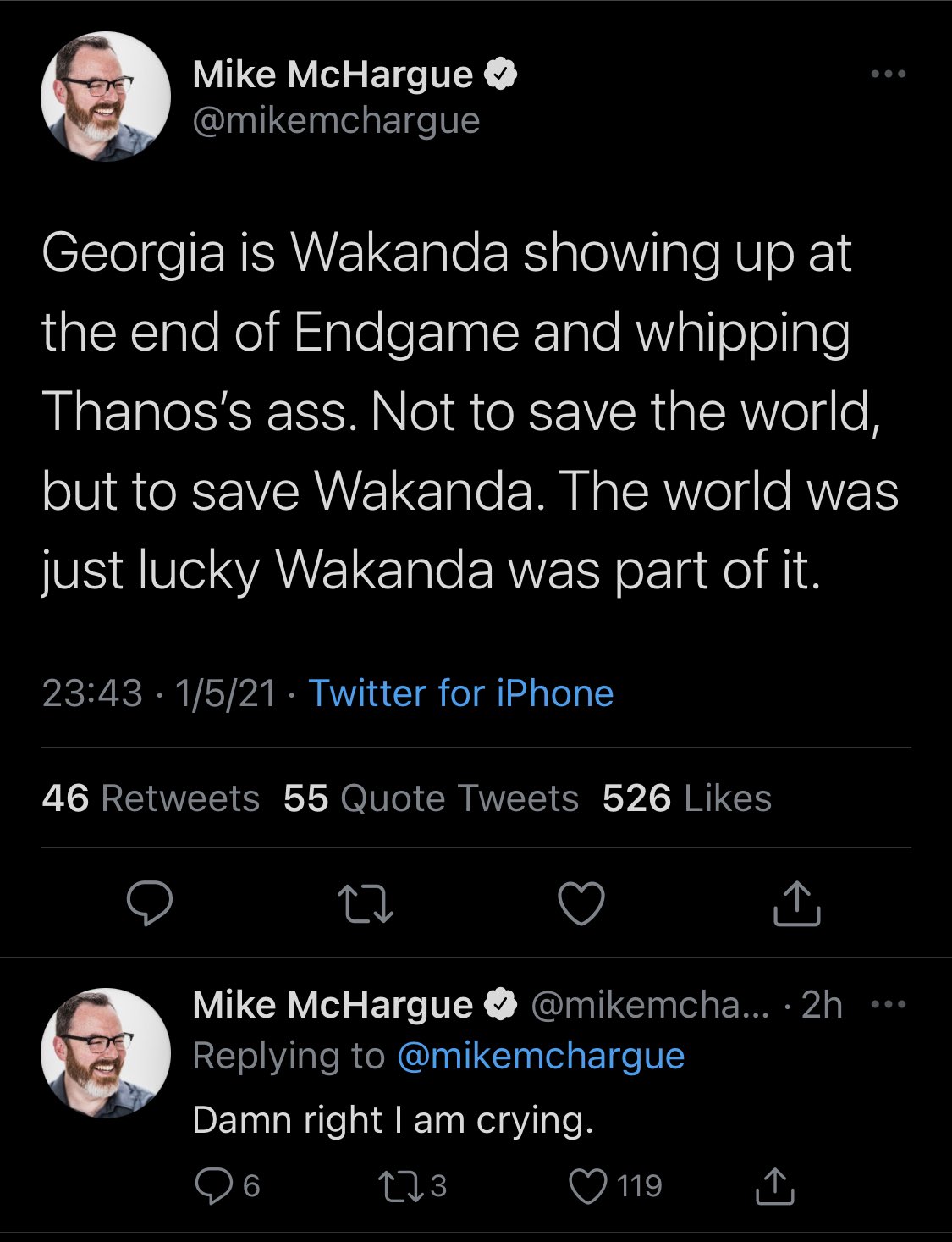Open Mike McHargue name on main tweet

click(x=333, y=75)
